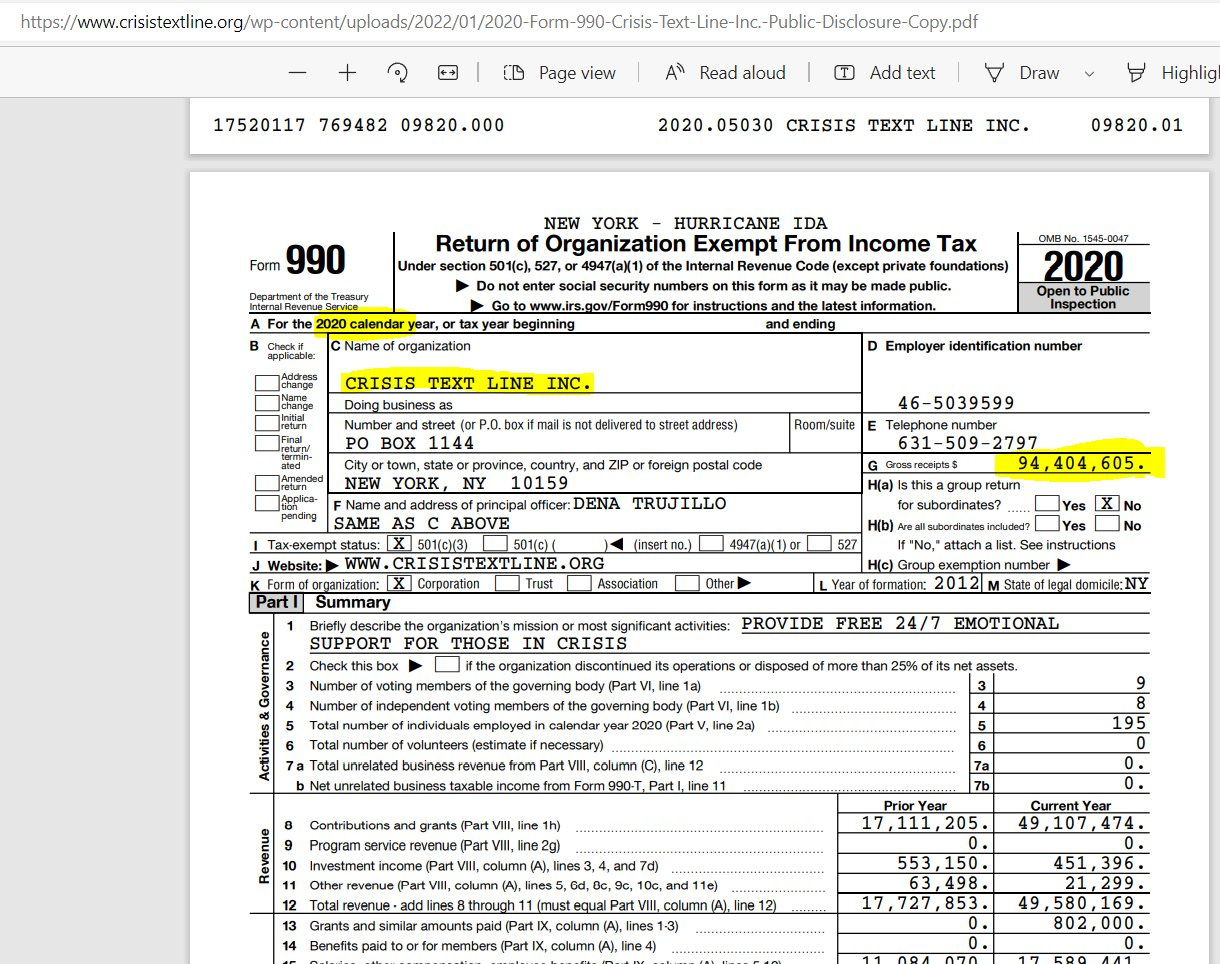The image size is (1220, 964).
Task: Click employer ID 46-5039599
Action: click(956, 403)
